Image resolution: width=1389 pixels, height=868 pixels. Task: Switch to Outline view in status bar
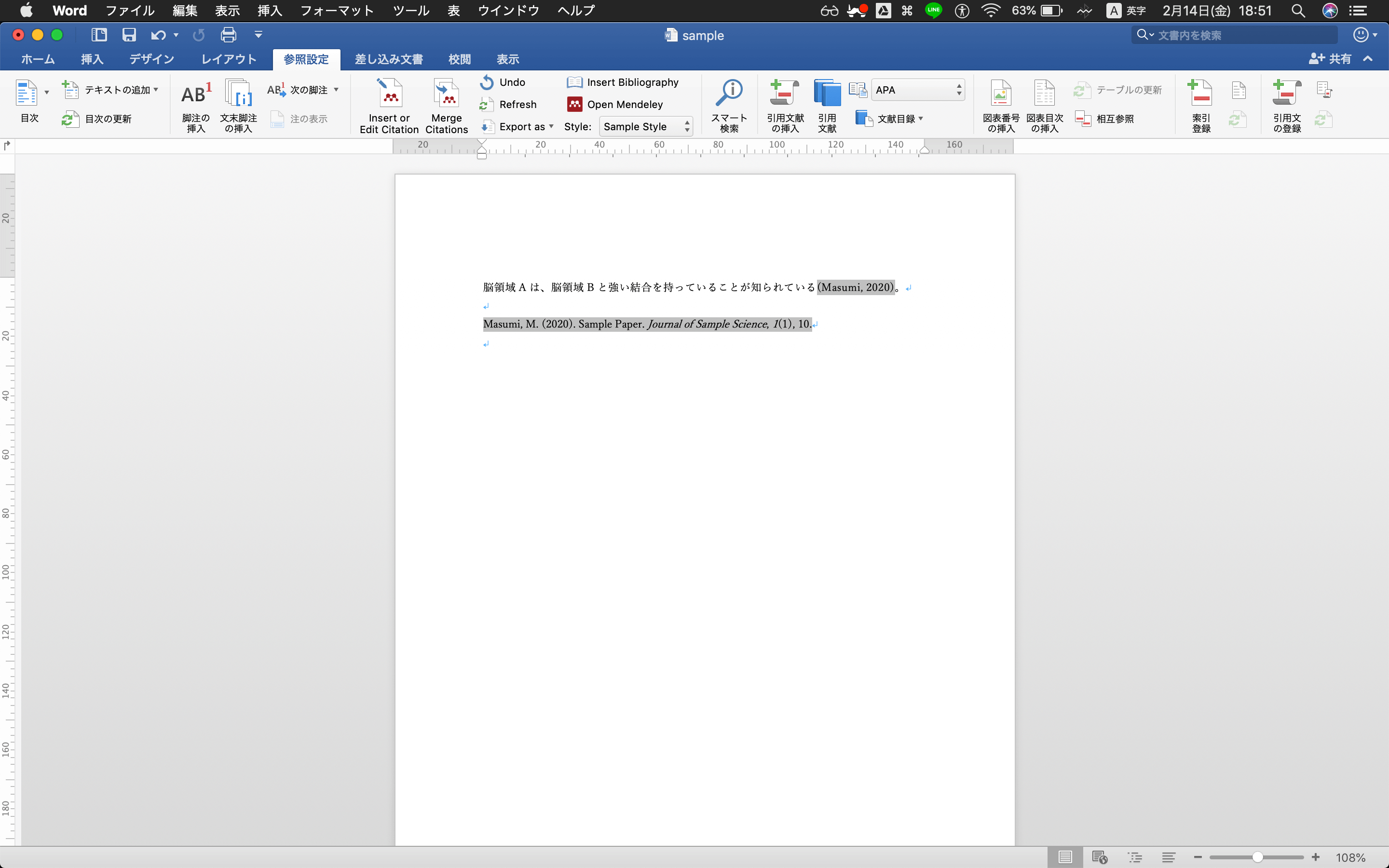pos(1135,857)
